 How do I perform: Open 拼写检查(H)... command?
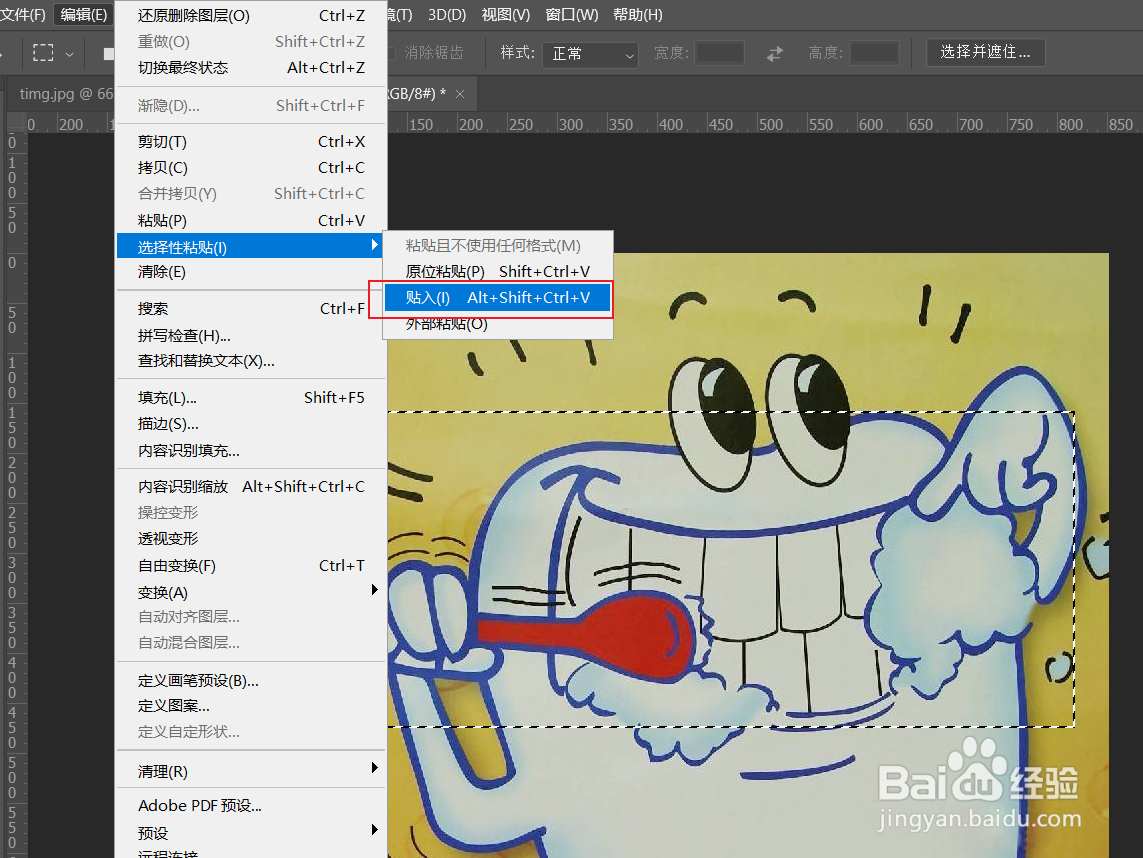(x=251, y=335)
